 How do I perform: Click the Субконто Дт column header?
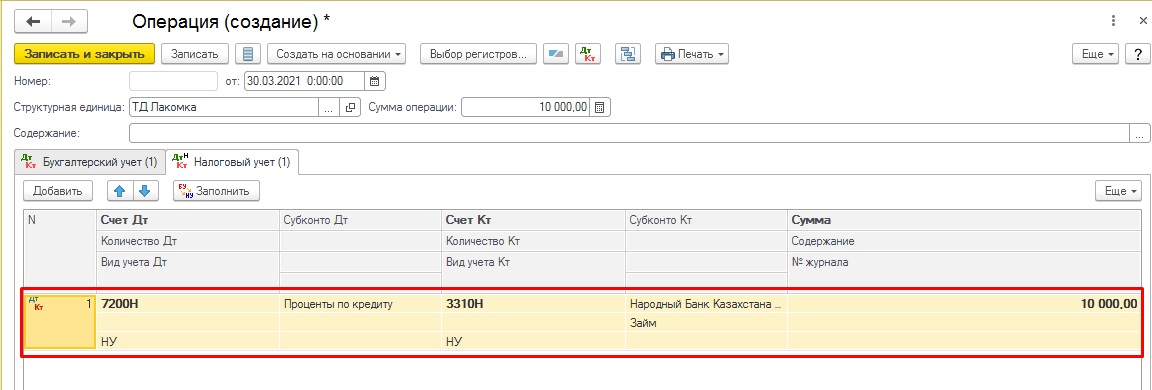(x=360, y=220)
